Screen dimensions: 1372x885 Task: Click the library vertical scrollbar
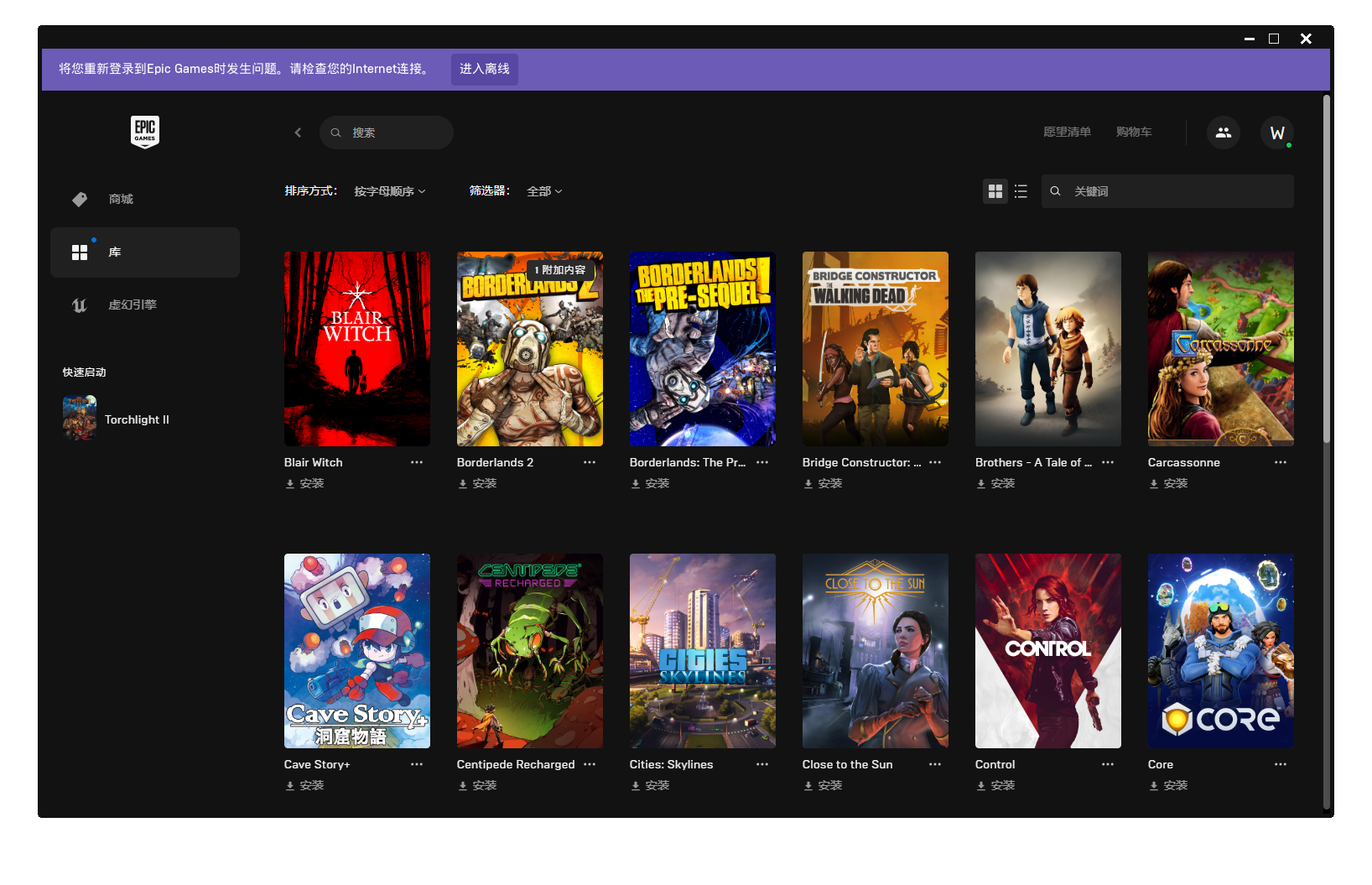[1327, 268]
